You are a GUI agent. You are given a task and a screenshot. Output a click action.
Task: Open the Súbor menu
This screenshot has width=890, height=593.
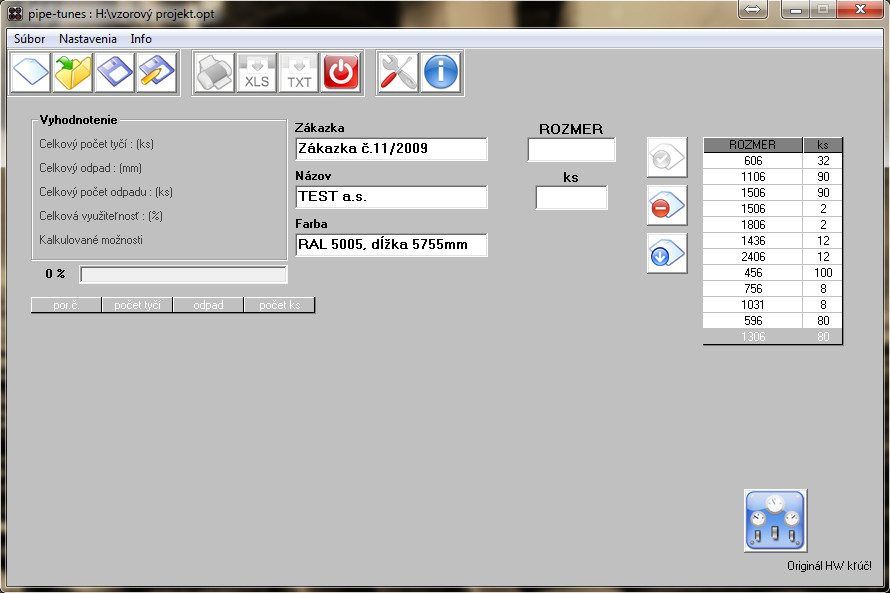30,39
